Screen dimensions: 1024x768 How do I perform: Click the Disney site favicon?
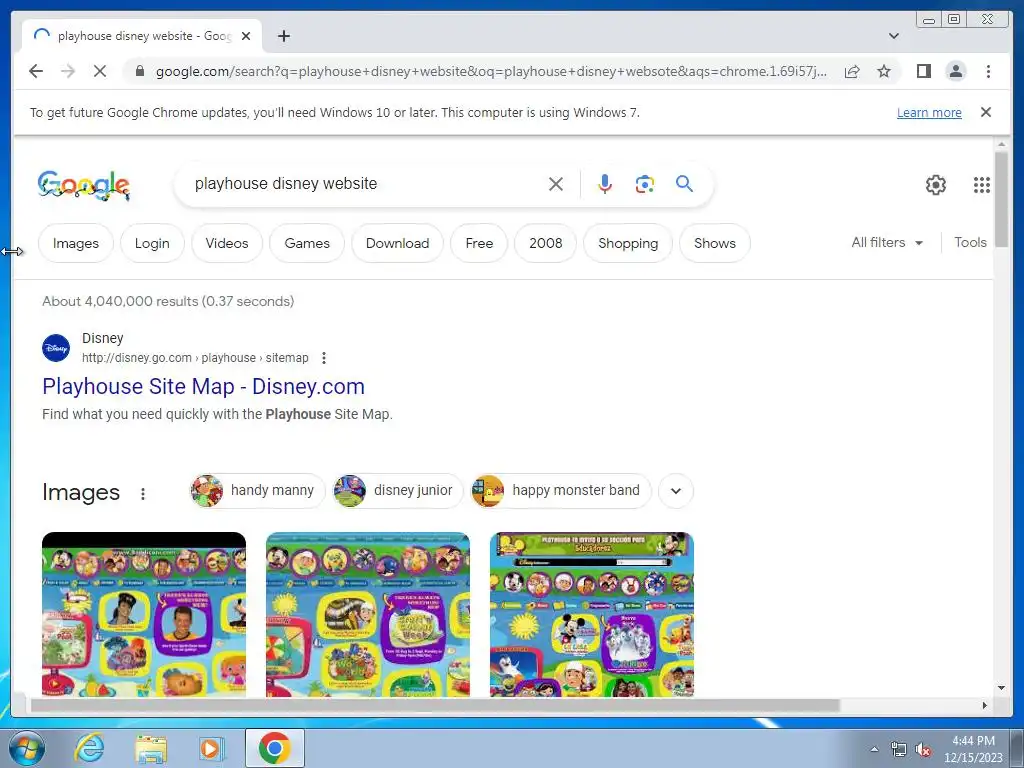[x=56, y=348]
